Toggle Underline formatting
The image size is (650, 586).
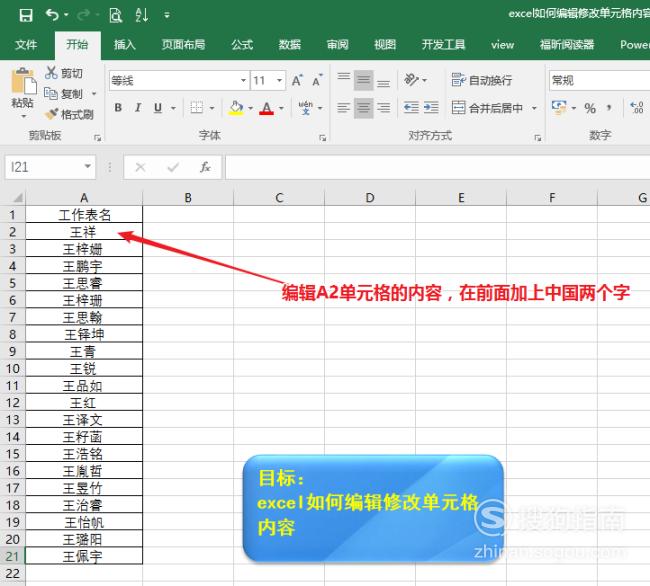tap(158, 108)
